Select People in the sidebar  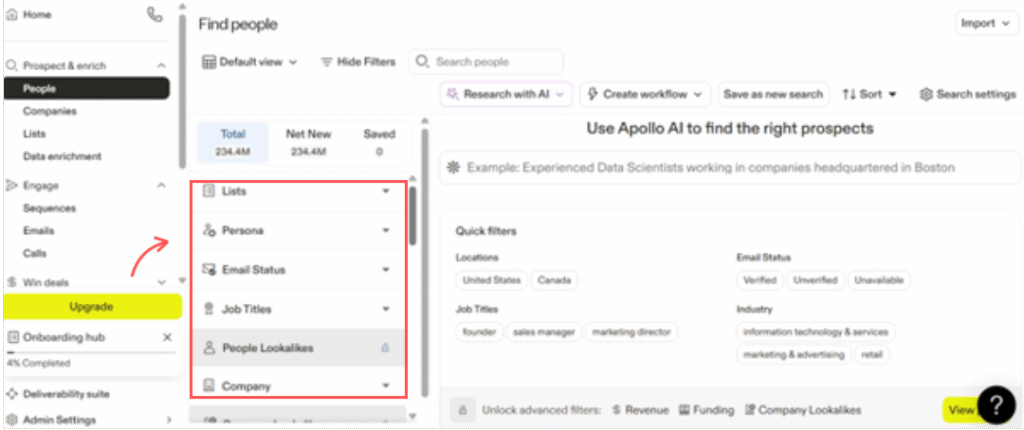click(x=87, y=88)
